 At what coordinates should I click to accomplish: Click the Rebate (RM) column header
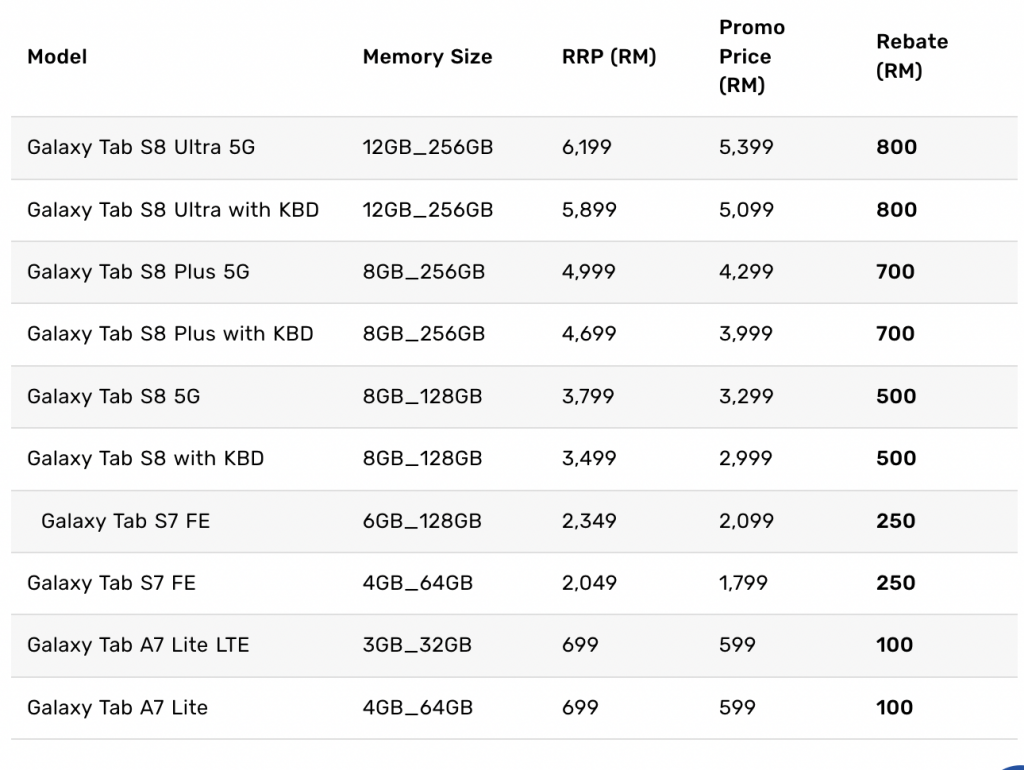pos(912,56)
